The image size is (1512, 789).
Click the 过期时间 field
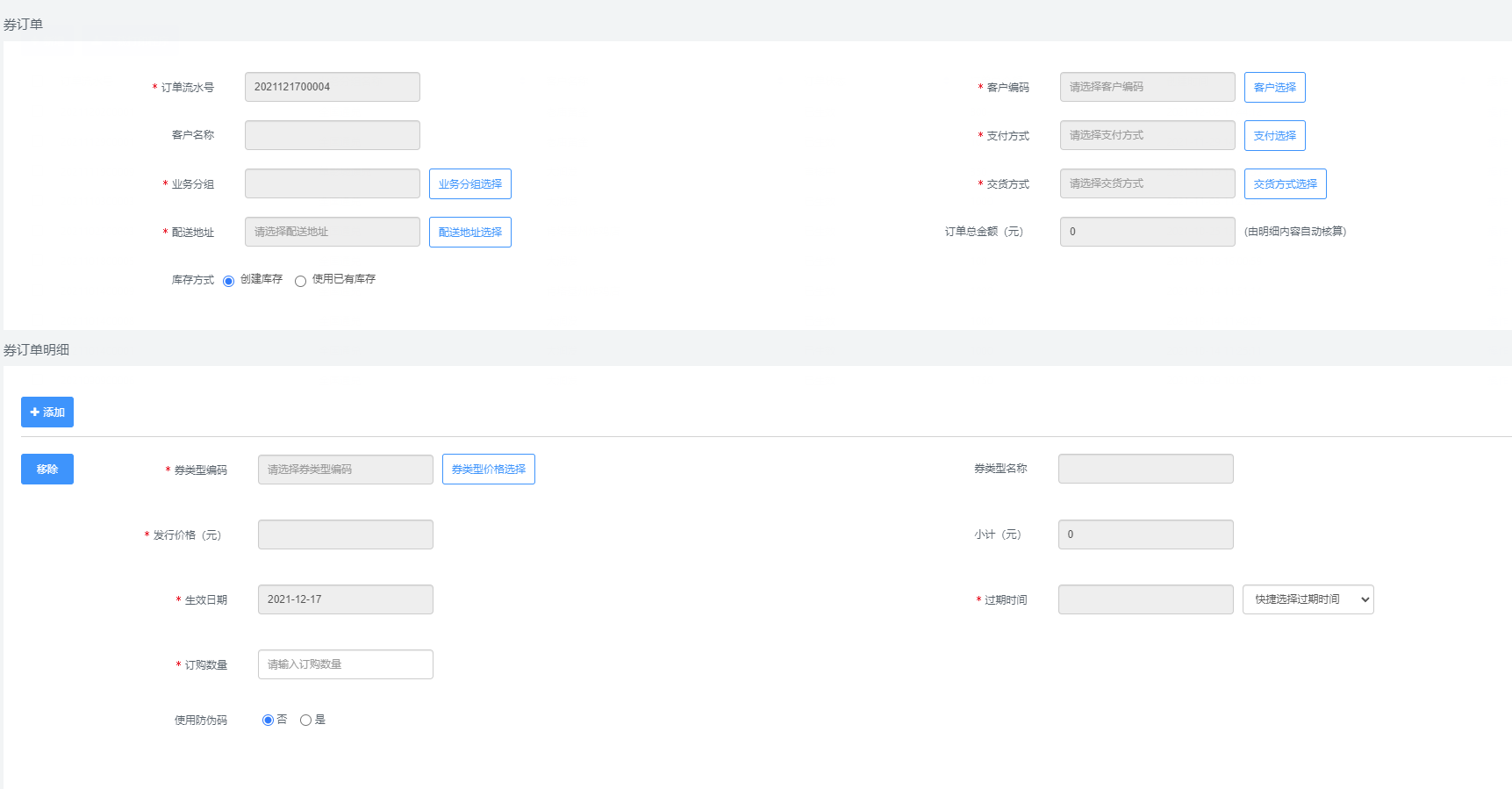1145,599
